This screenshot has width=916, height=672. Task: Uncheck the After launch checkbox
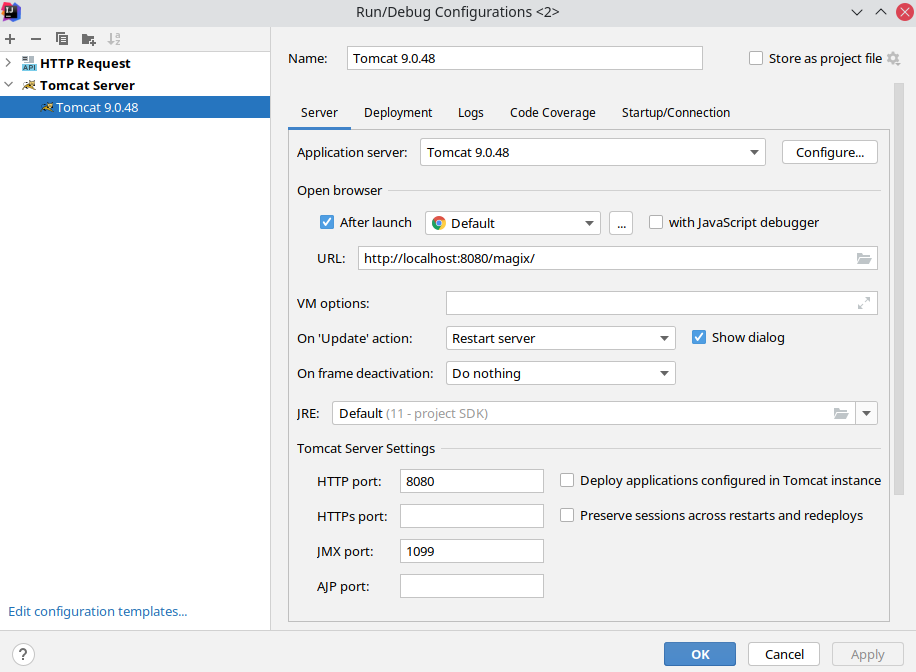pyautogui.click(x=327, y=222)
